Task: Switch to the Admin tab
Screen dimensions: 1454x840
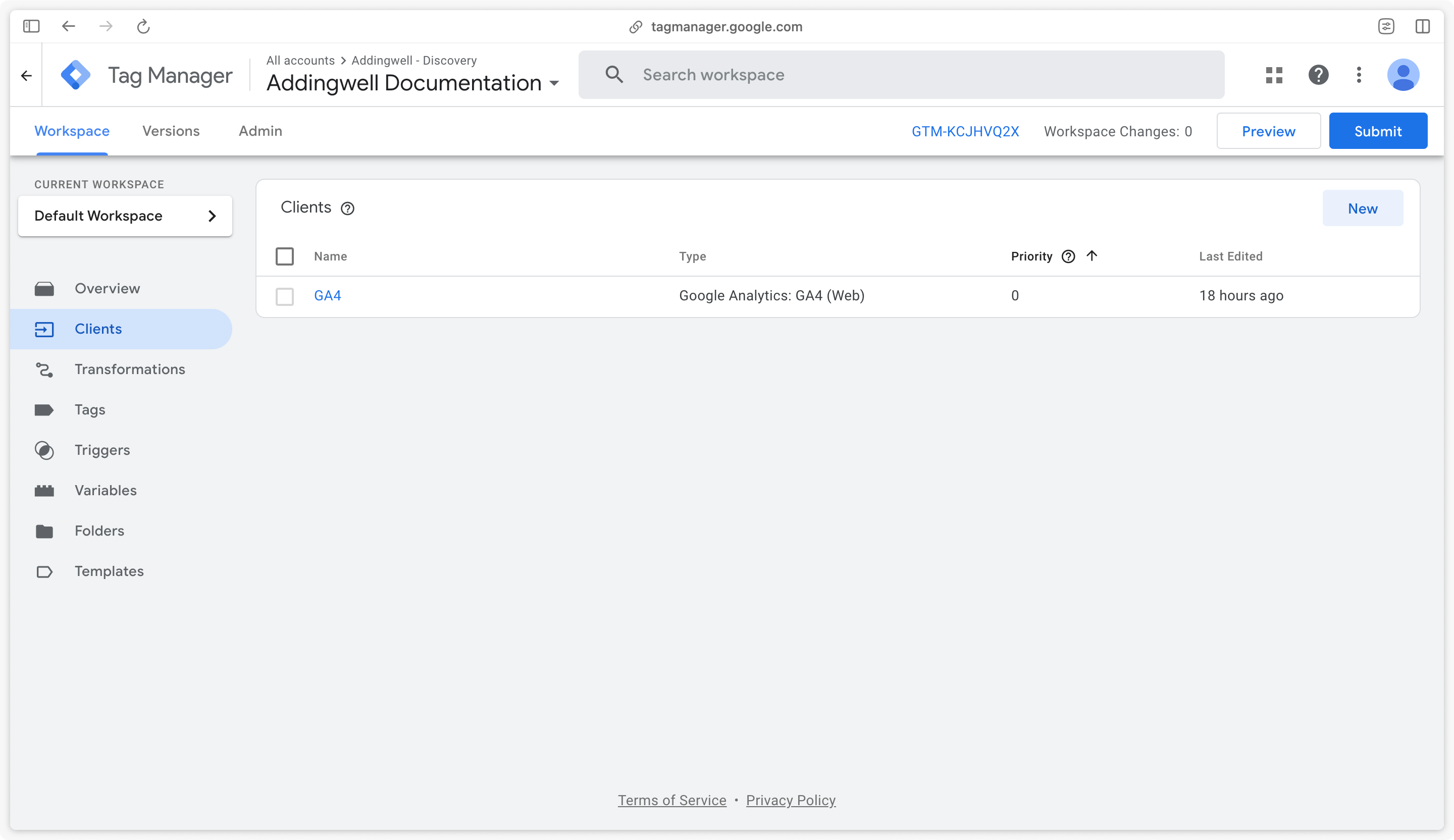Action: click(x=260, y=131)
